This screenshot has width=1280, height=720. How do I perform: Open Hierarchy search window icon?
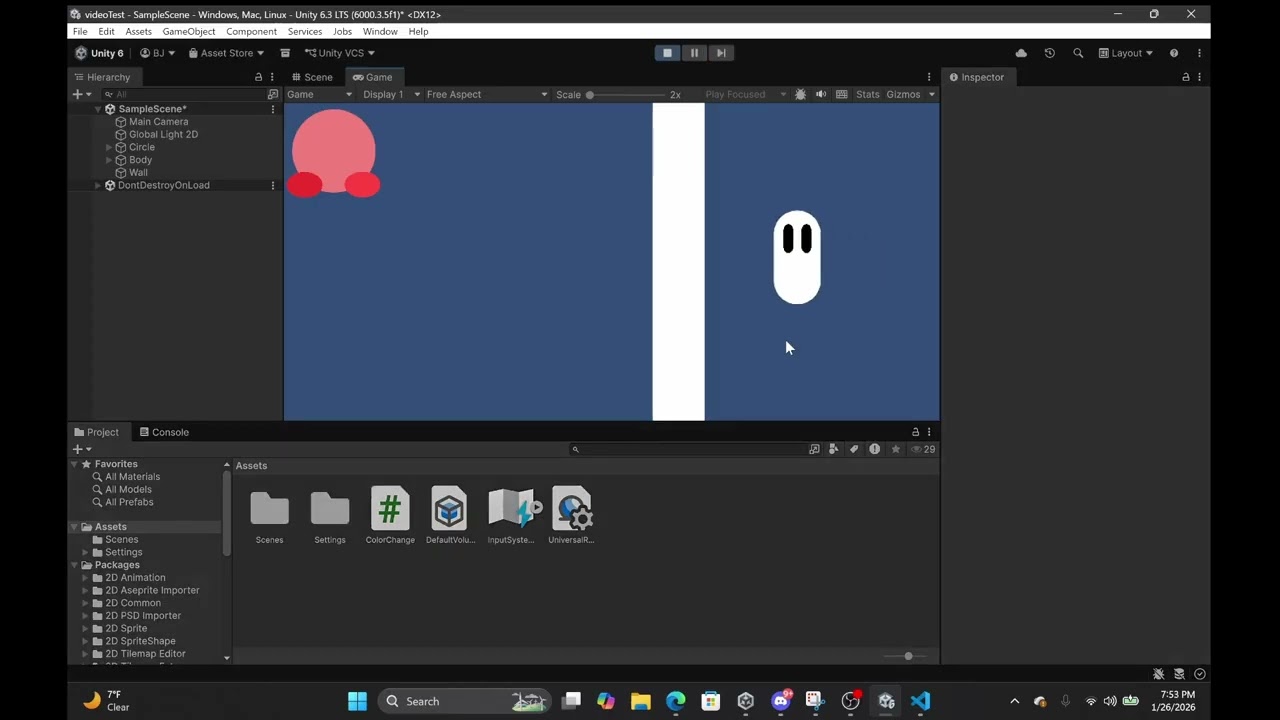click(273, 94)
